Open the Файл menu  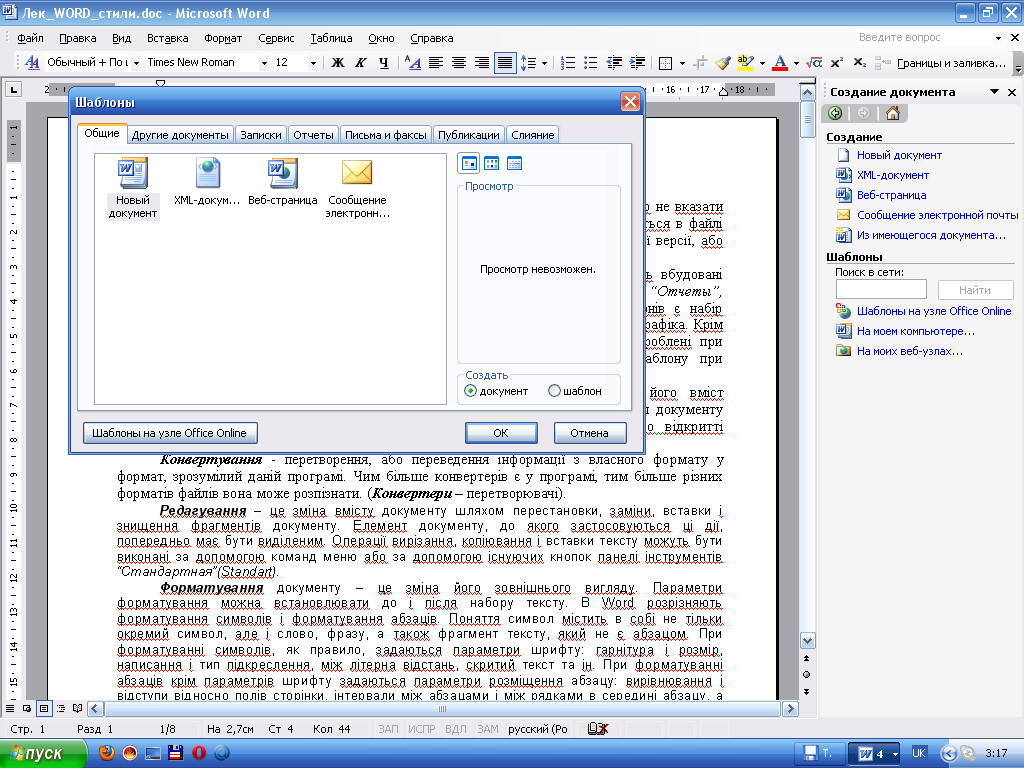pos(30,38)
